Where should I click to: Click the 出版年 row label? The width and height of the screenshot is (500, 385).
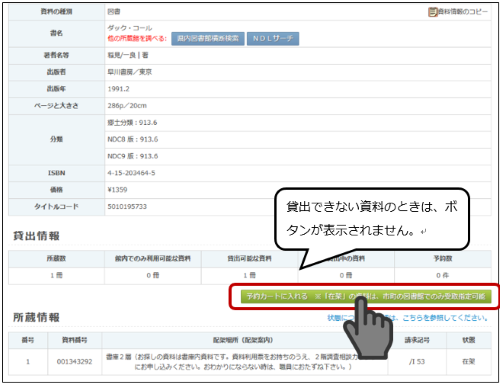click(x=56, y=89)
